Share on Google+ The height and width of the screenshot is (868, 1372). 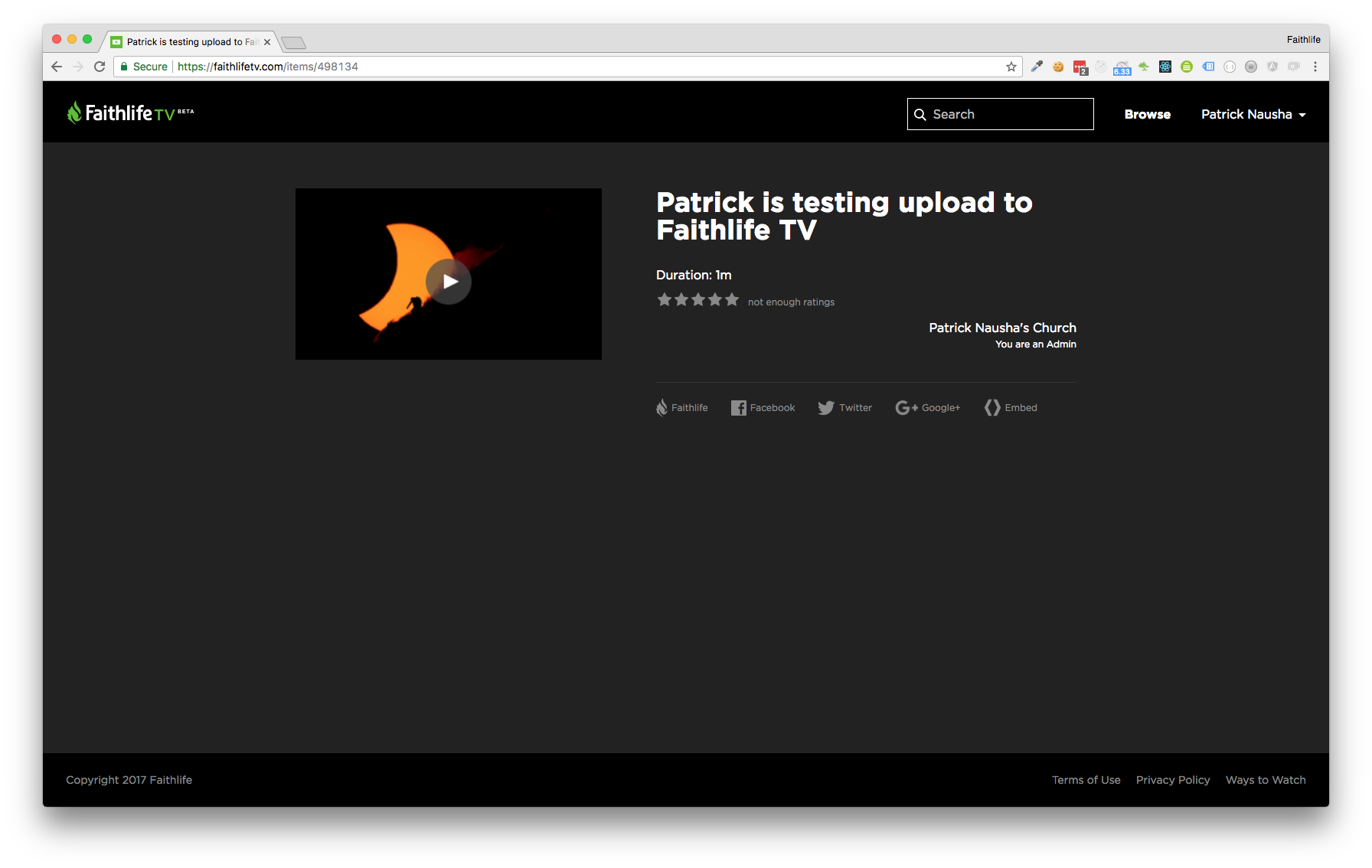927,408
